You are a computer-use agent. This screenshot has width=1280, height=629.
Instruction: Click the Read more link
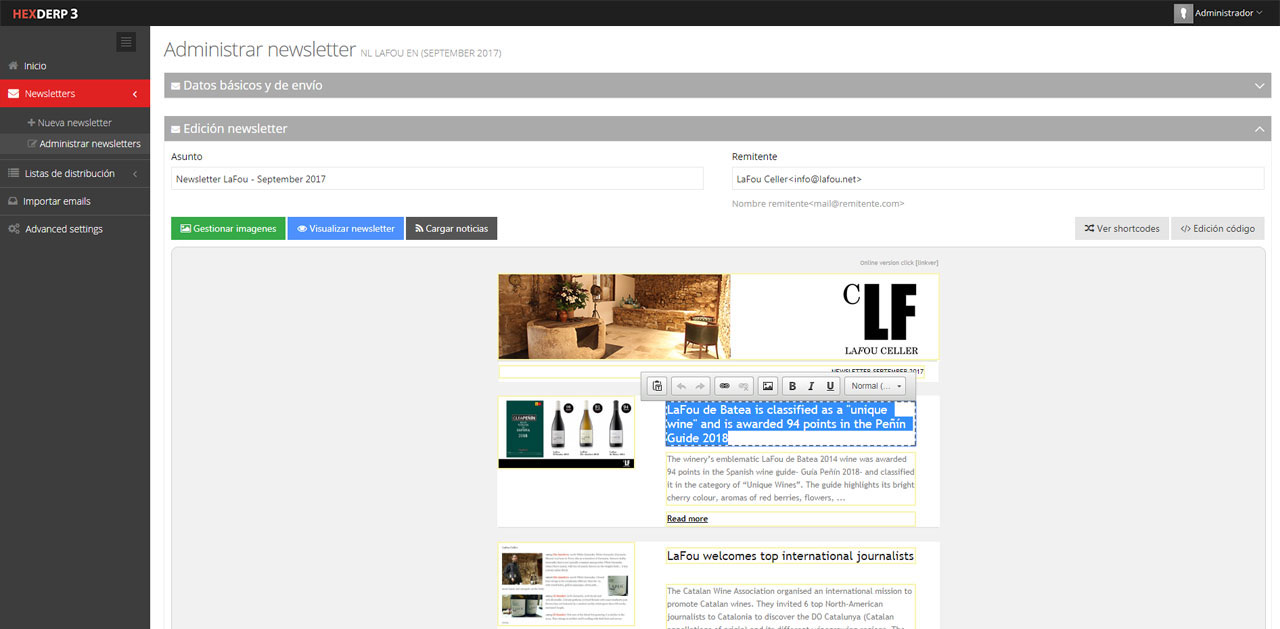tap(687, 519)
